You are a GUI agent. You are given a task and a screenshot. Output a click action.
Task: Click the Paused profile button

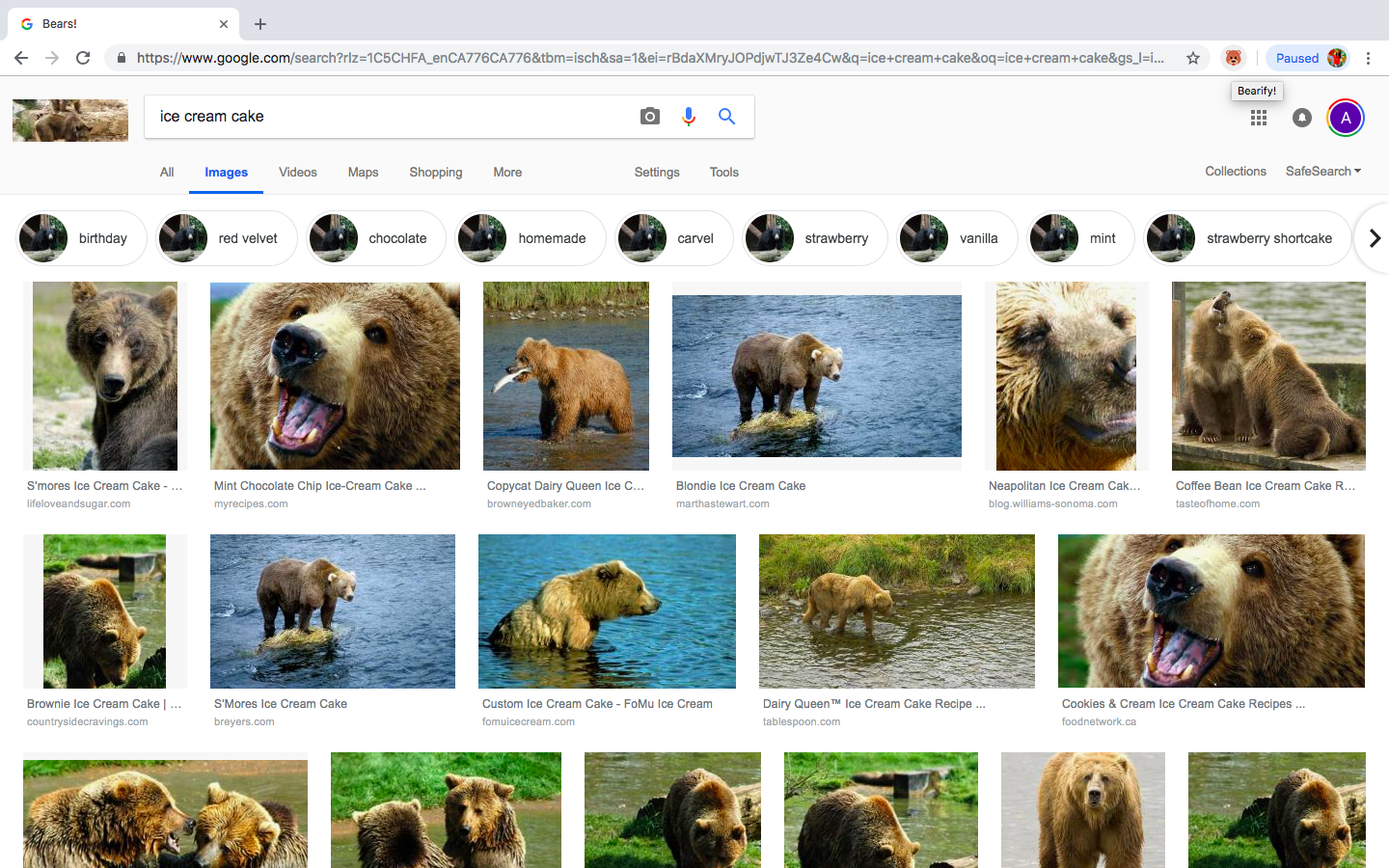point(1307,58)
